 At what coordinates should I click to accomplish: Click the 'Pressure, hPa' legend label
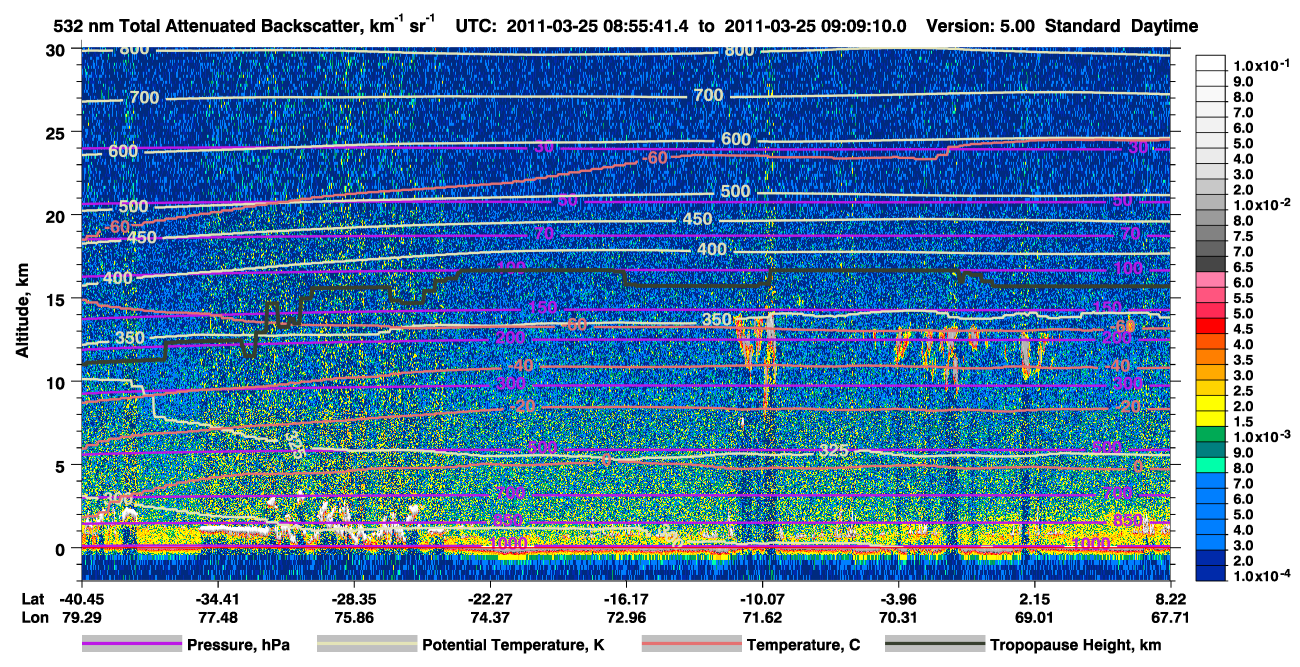click(x=238, y=645)
